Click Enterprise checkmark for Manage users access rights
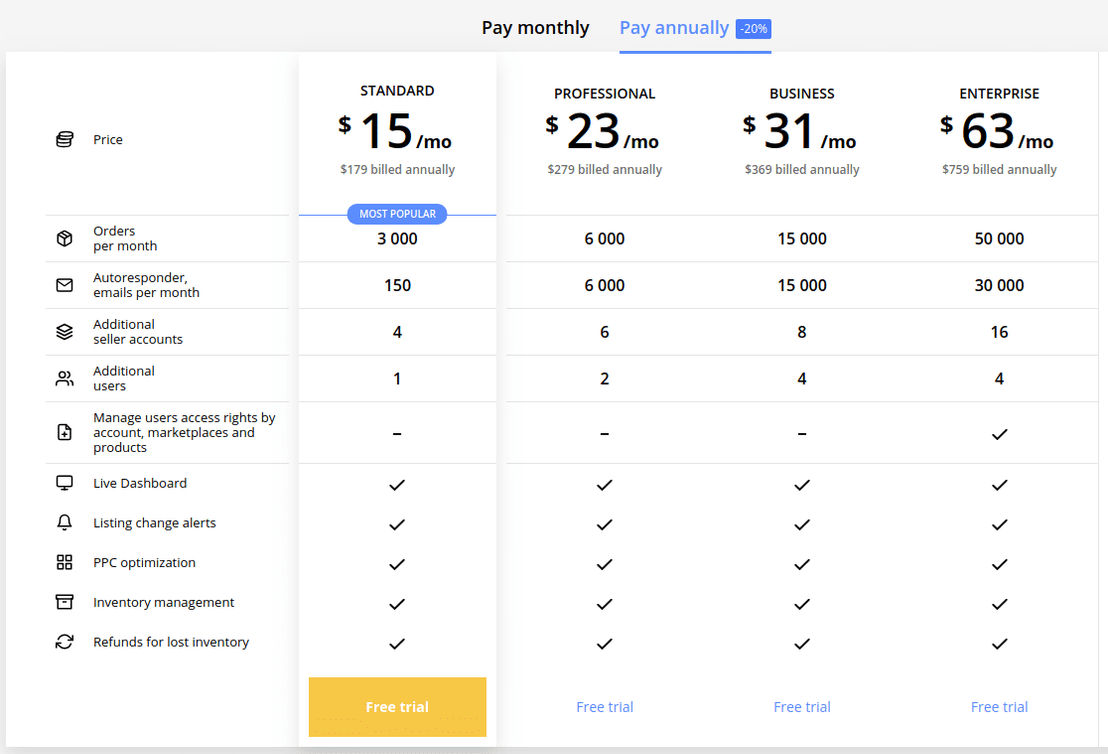 tap(999, 434)
